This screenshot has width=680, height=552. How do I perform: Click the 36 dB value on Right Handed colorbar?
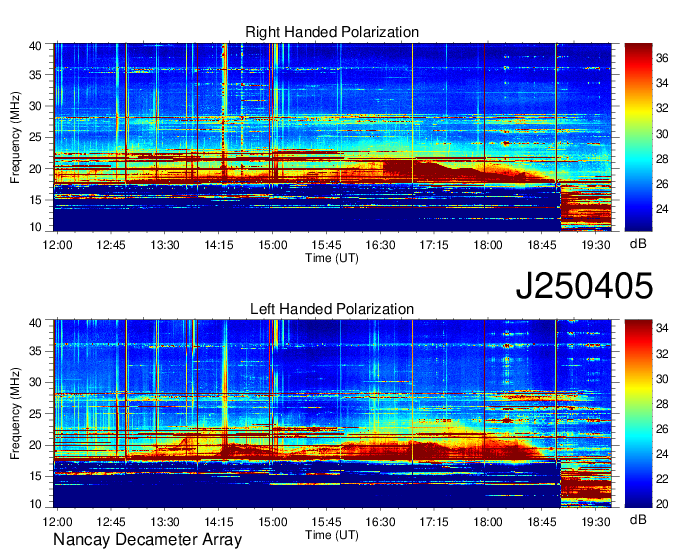point(663,58)
